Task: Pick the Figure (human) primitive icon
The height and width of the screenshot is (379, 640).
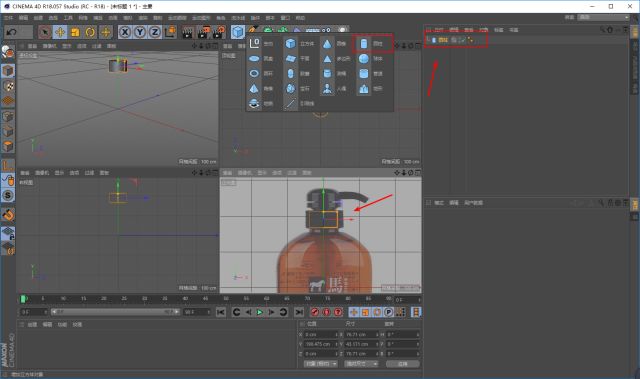Action: [x=327, y=89]
